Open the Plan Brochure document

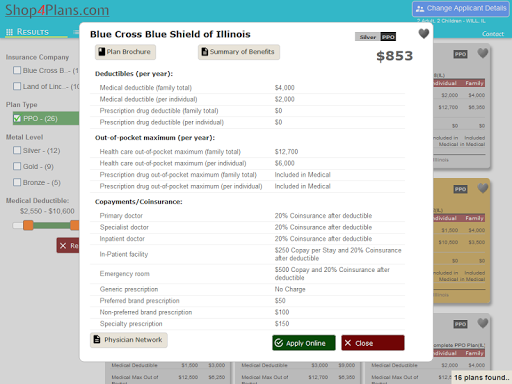pos(125,52)
